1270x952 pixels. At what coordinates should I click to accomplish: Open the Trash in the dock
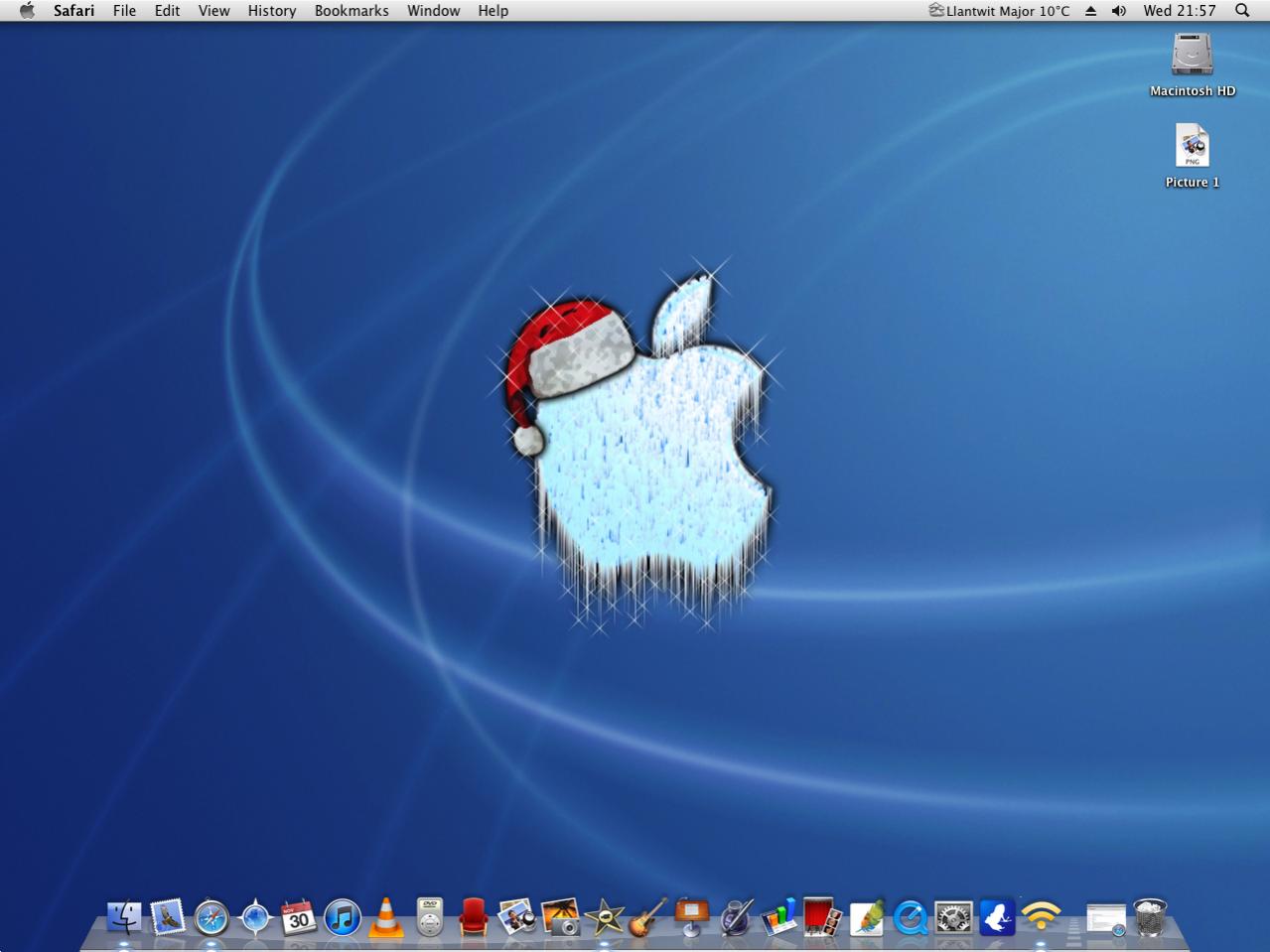pos(1150,917)
